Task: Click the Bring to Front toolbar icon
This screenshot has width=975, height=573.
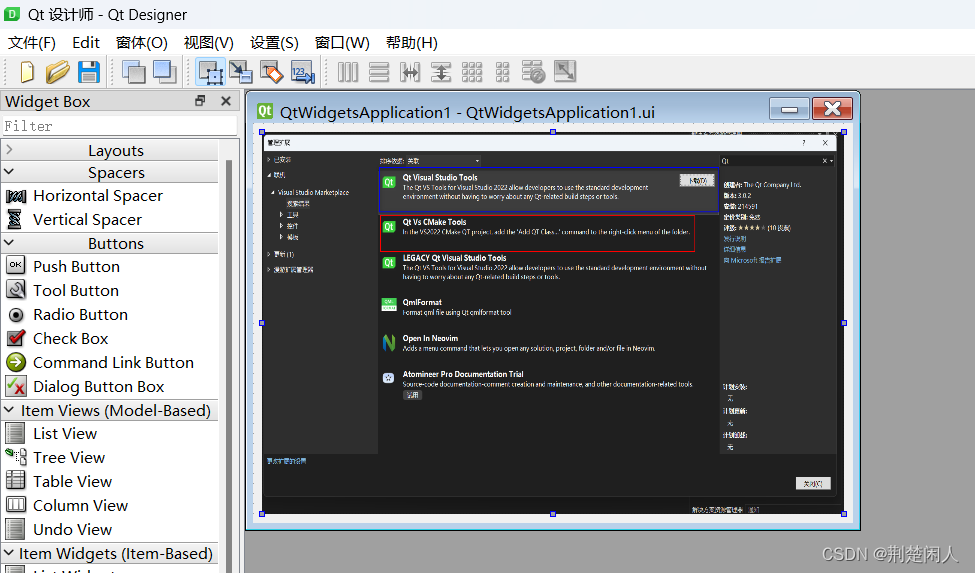Action: click(x=165, y=72)
